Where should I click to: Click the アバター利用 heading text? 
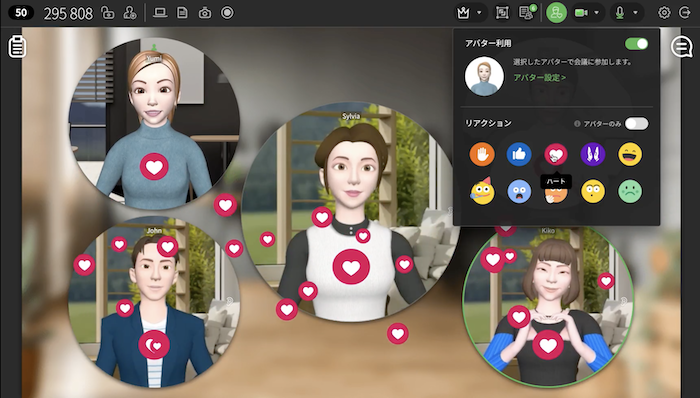pos(488,43)
